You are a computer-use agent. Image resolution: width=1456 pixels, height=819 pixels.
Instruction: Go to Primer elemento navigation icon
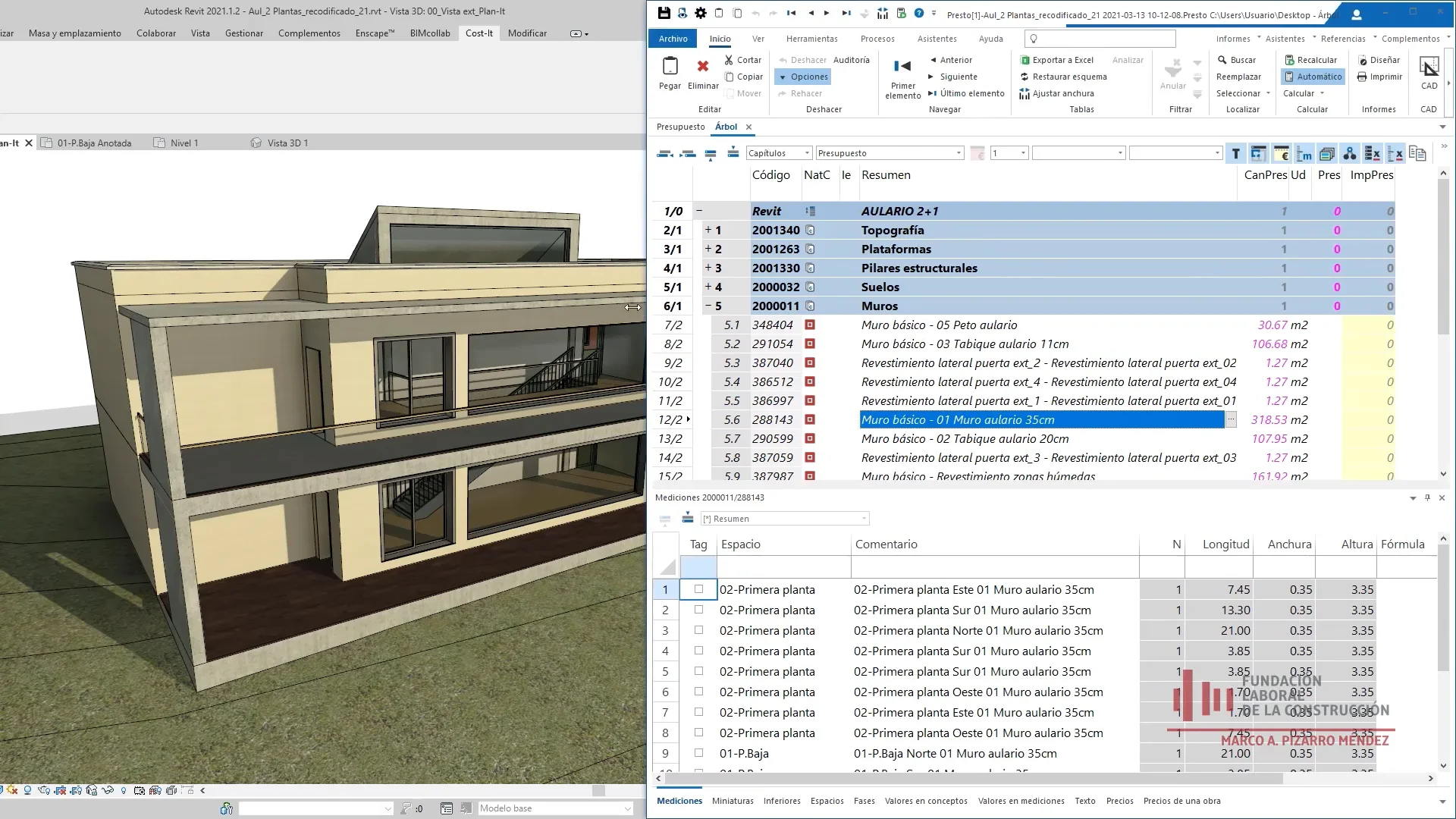point(902,66)
